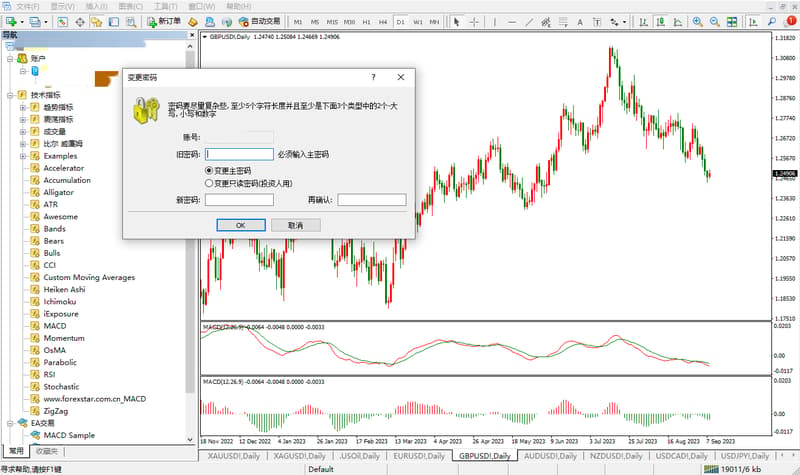Click the New Order (新订单) toolbar button
The height and width of the screenshot is (475, 800).
pos(164,21)
